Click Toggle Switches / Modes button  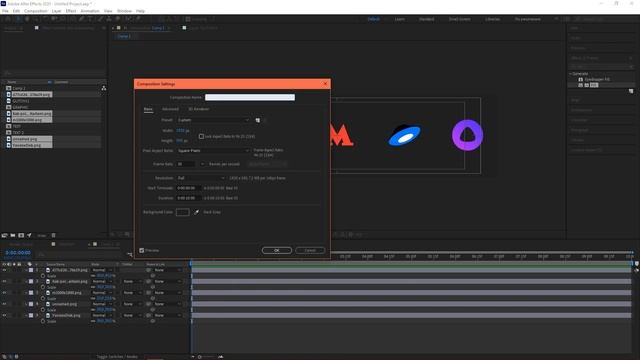tap(118, 357)
